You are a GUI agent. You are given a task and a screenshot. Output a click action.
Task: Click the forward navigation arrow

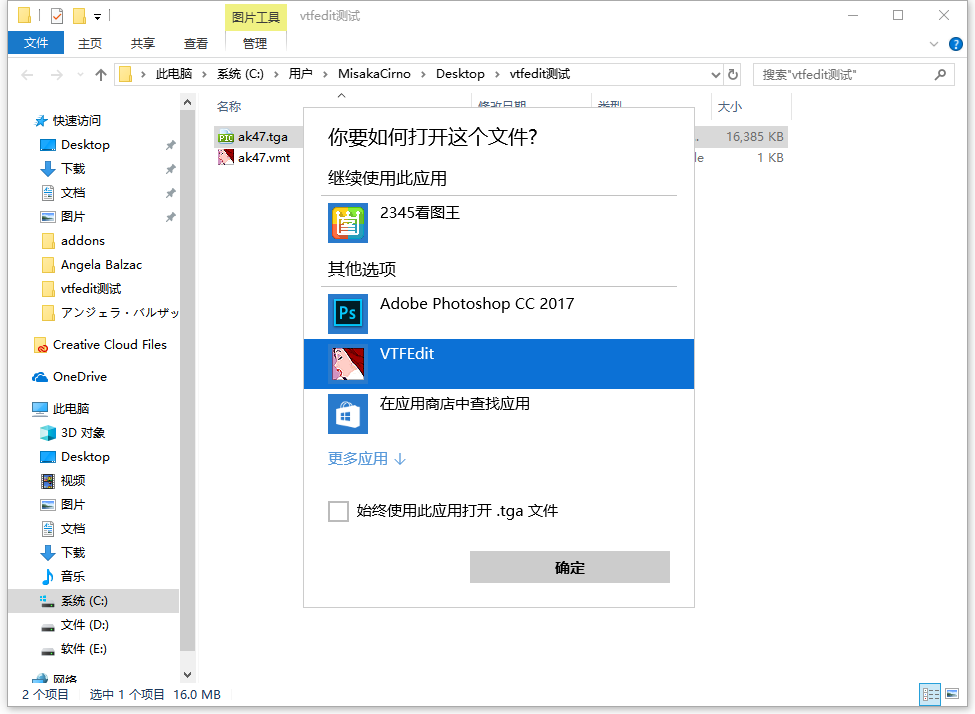[x=57, y=75]
